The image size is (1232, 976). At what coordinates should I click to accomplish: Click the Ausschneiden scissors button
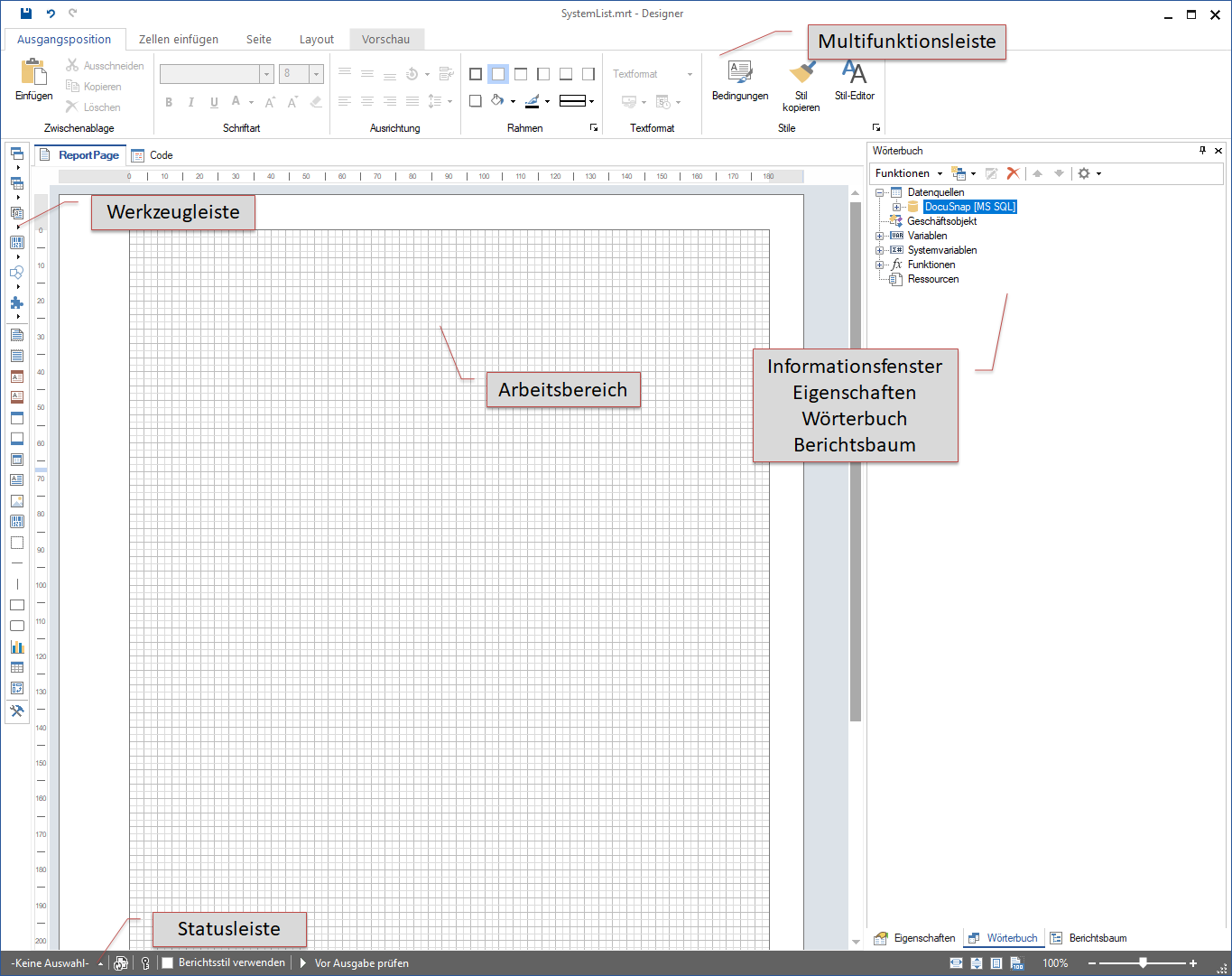pos(106,66)
